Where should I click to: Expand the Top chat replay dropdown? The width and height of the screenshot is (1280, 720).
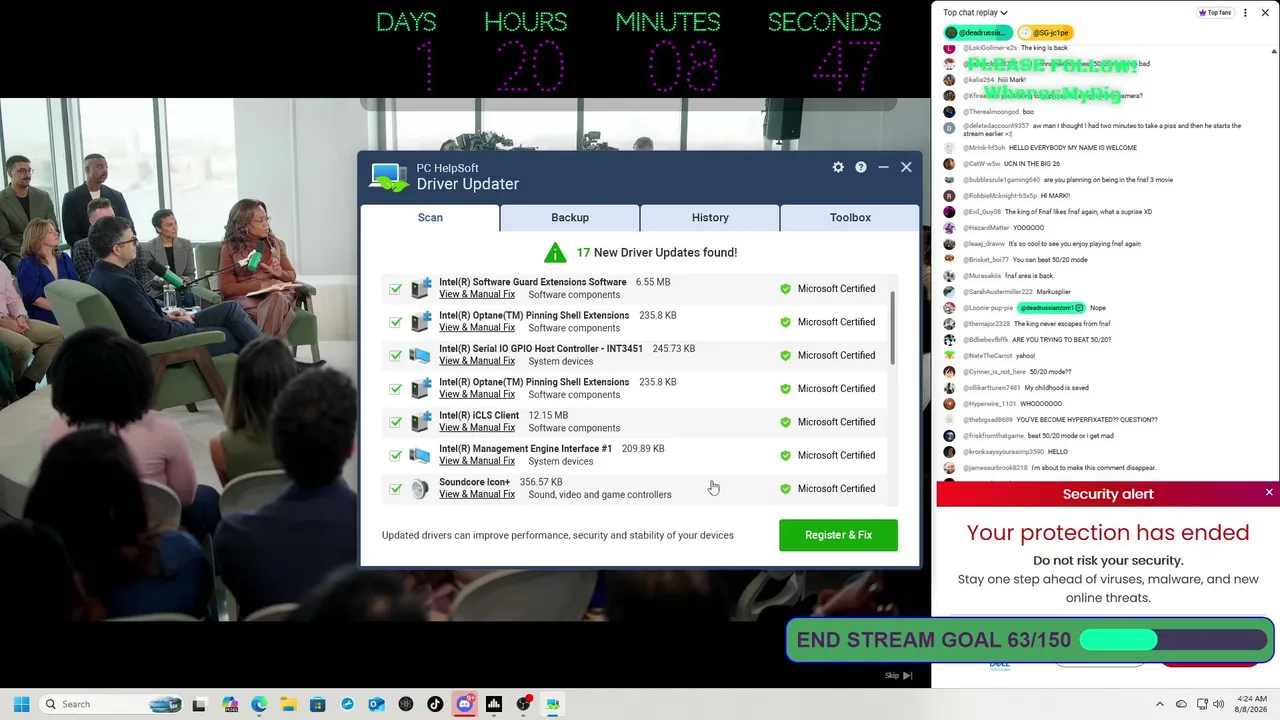pyautogui.click(x=975, y=13)
